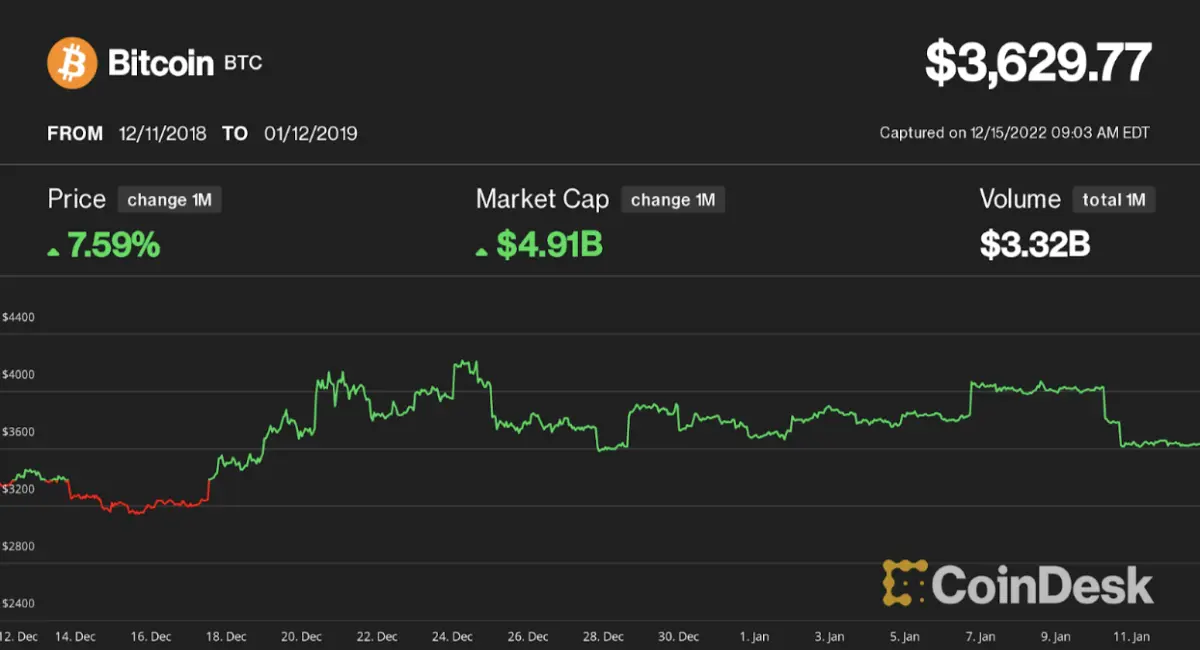Click the "30. Dec" x-axis label
The height and width of the screenshot is (650, 1200).
point(678,636)
